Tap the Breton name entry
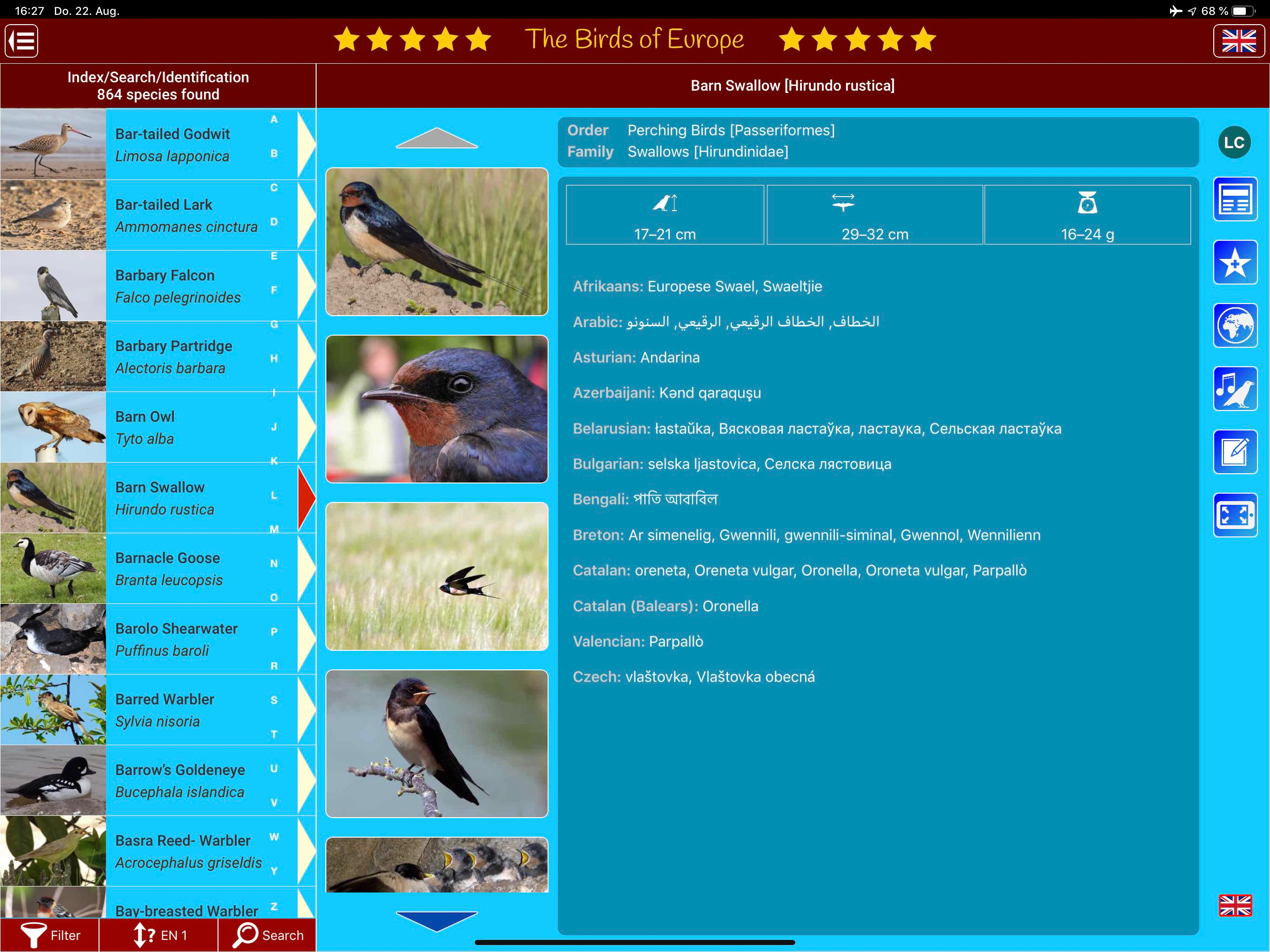Image resolution: width=1270 pixels, height=952 pixels. point(807,535)
